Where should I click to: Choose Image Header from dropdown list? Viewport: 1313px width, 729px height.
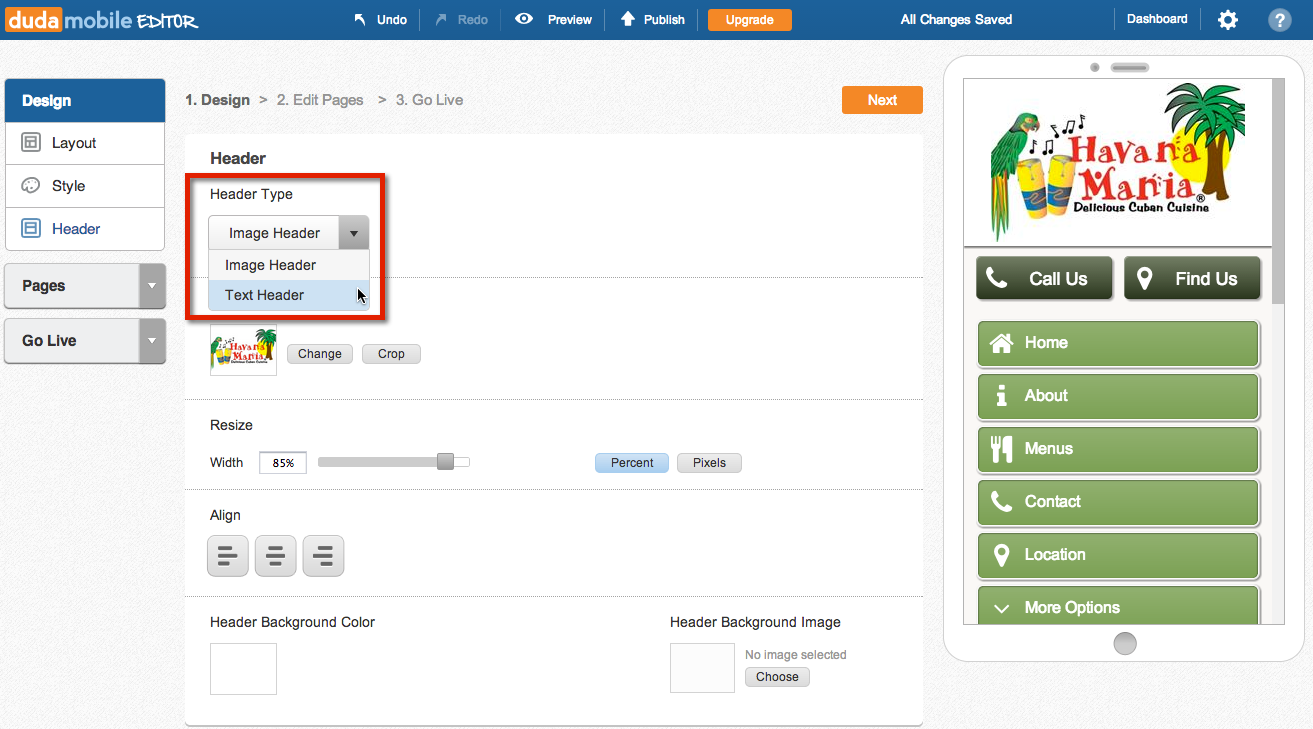point(289,265)
